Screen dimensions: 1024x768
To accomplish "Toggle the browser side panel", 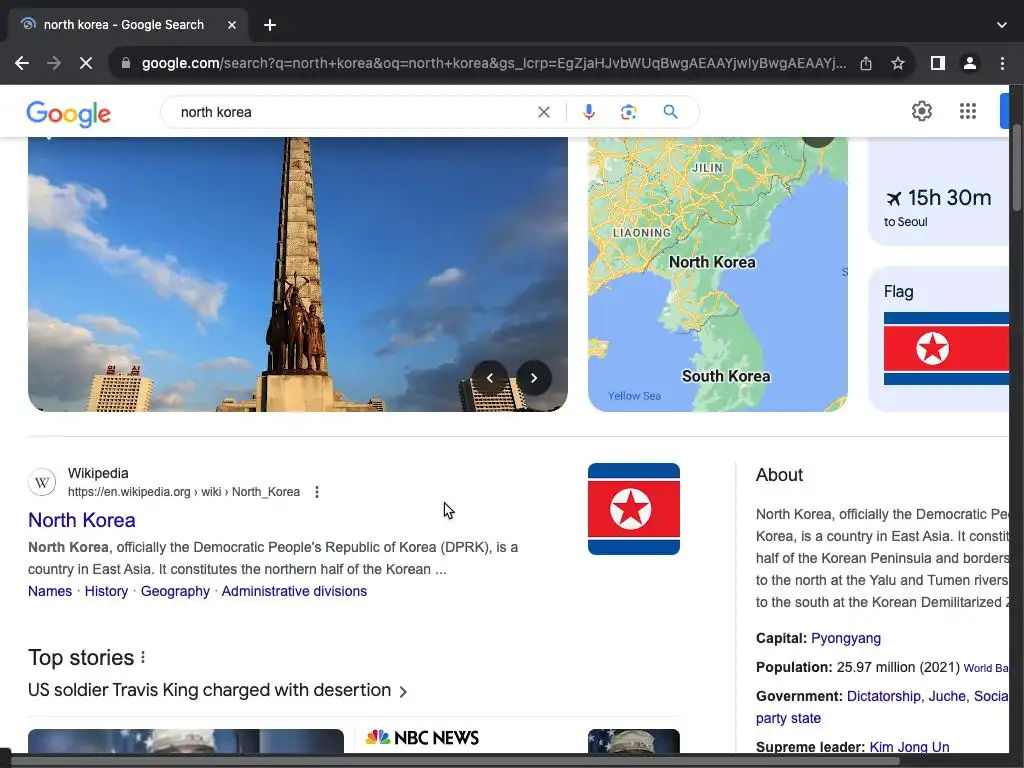I will [938, 63].
